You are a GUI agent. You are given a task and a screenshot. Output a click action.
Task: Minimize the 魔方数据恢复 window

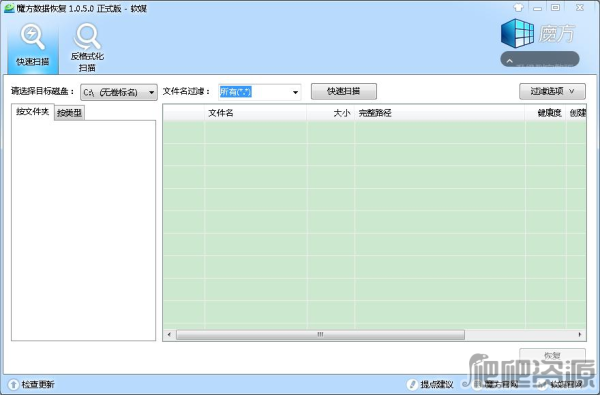pos(538,8)
